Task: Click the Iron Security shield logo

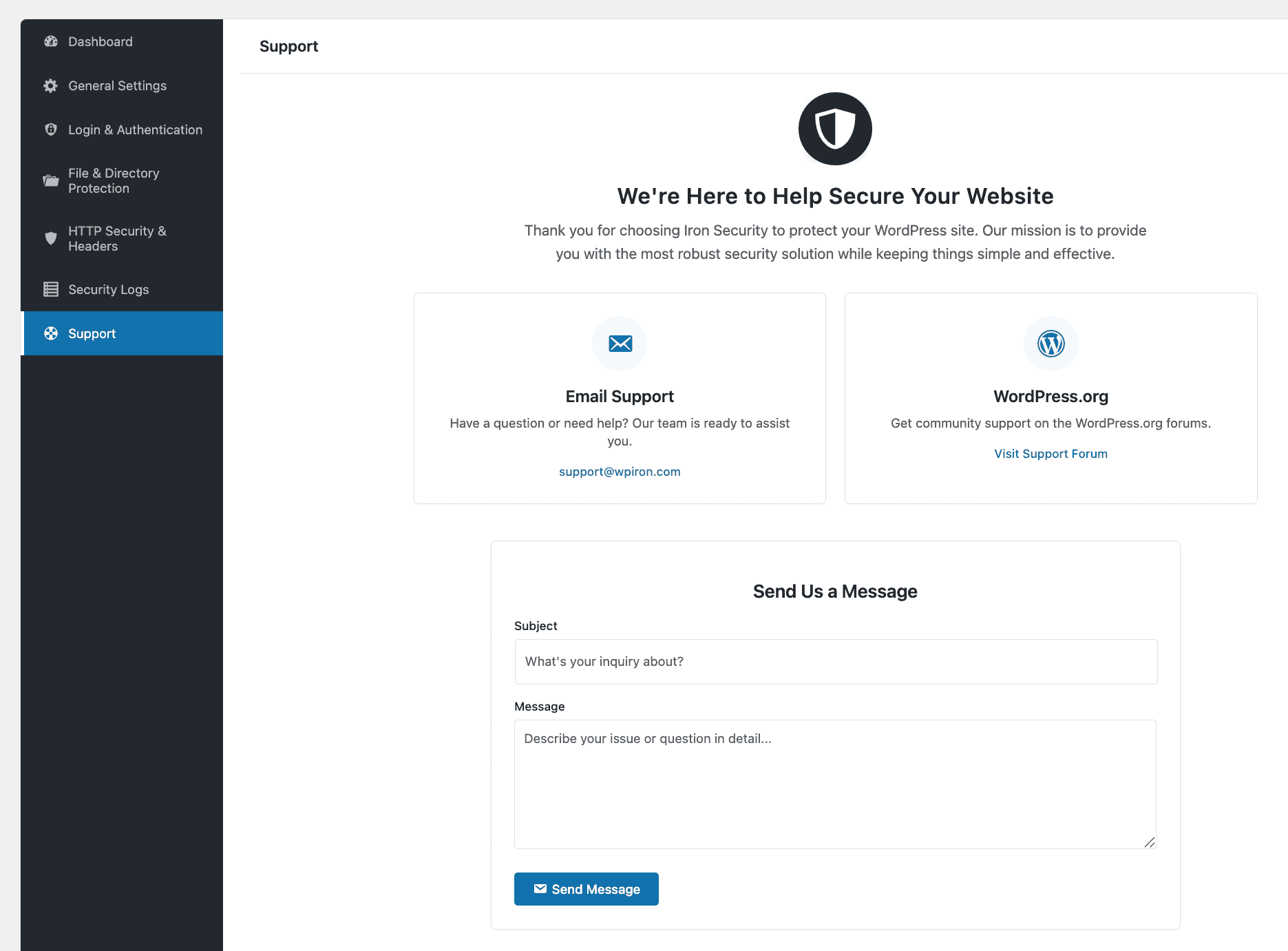Action: click(835, 129)
